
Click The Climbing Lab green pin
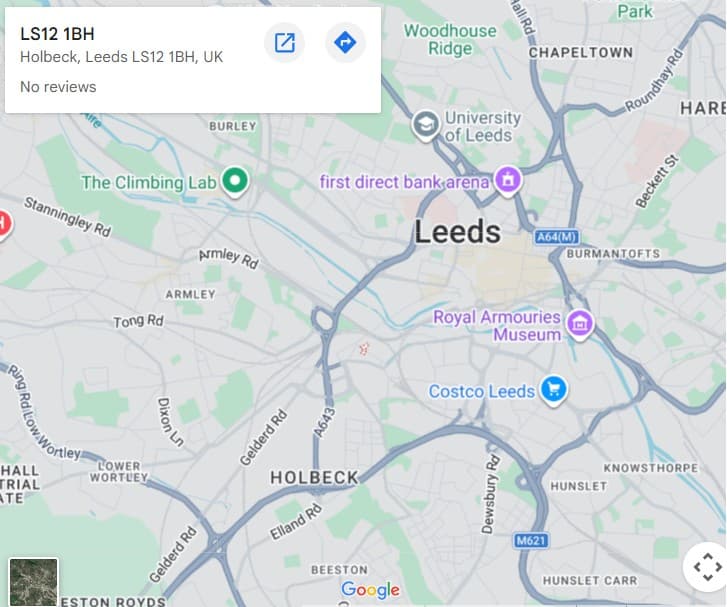pyautogui.click(x=235, y=181)
